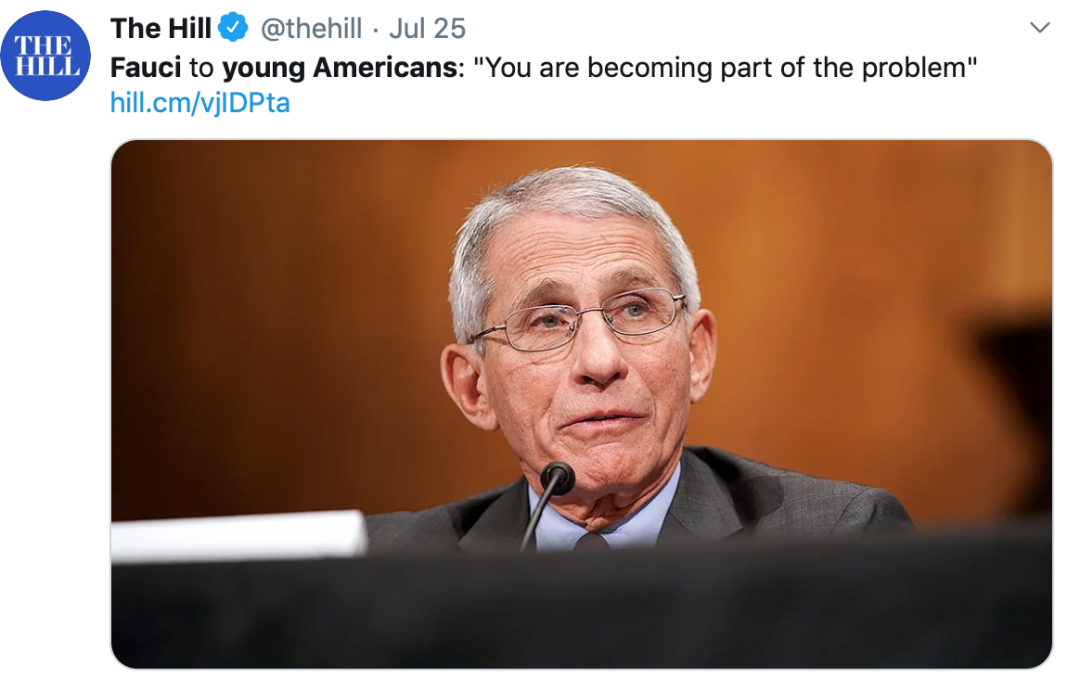Image resolution: width=1080 pixels, height=690 pixels.
Task: Click the blue verified badge checkmark
Action: 233,28
